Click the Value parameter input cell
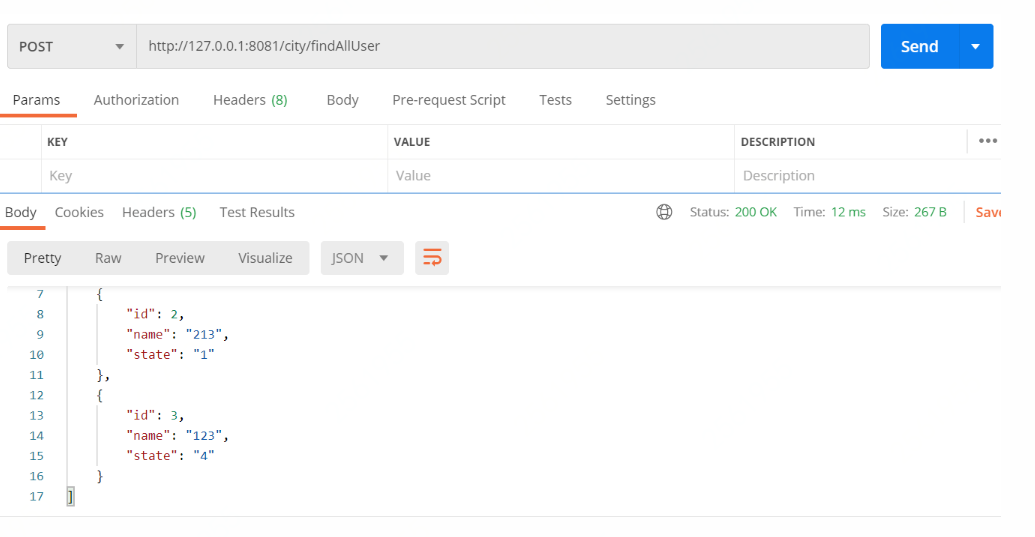Screen dimensions: 1035x537 coord(561,175)
